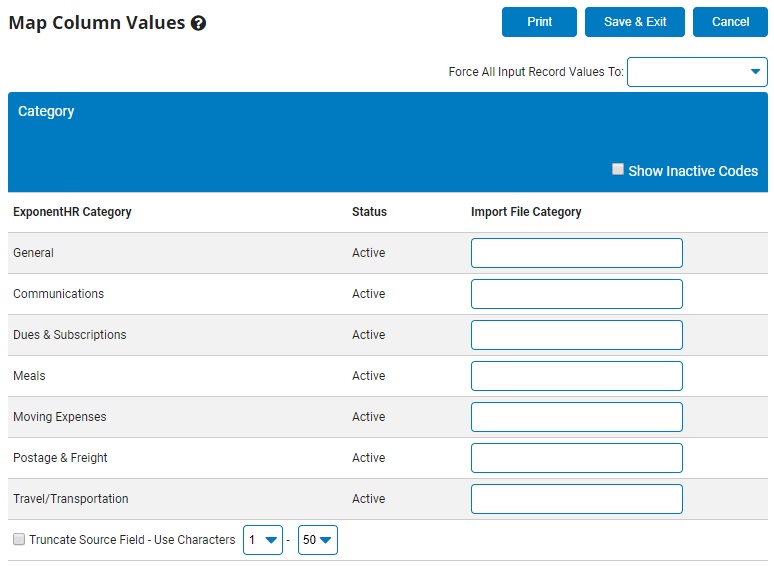Select the Meals import category field

tap(576, 376)
